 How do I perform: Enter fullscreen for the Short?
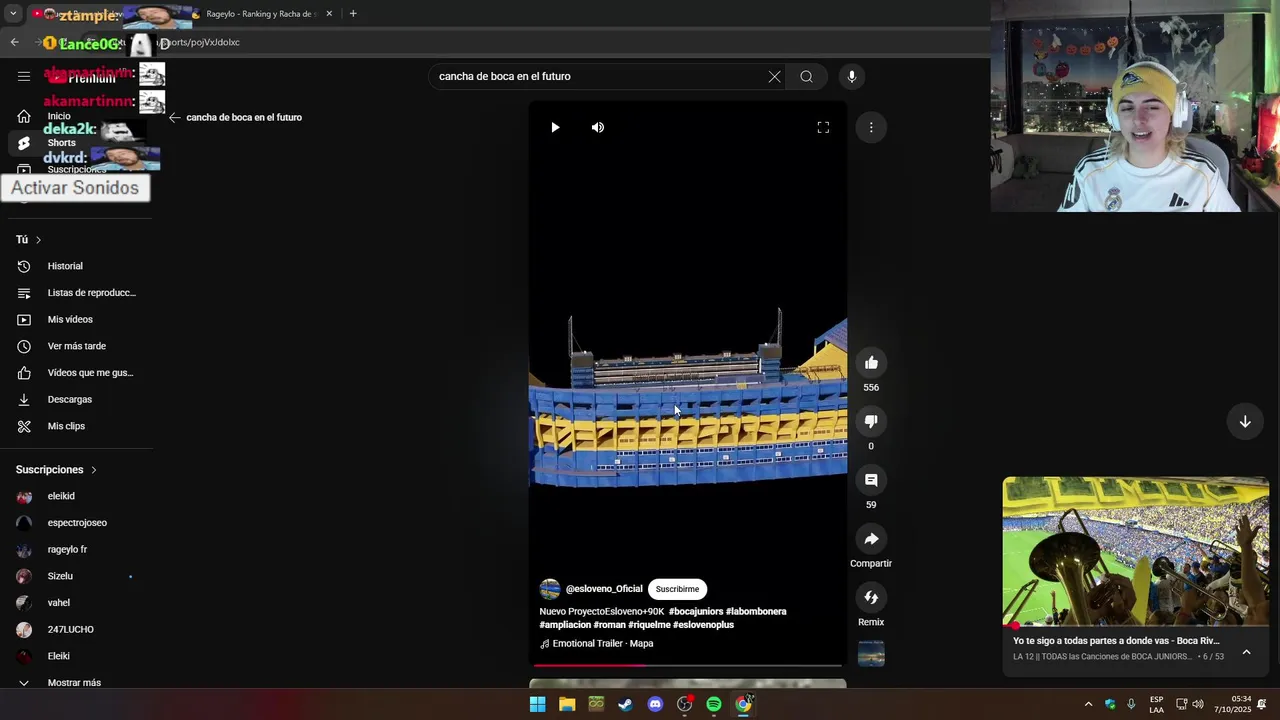pos(823,127)
